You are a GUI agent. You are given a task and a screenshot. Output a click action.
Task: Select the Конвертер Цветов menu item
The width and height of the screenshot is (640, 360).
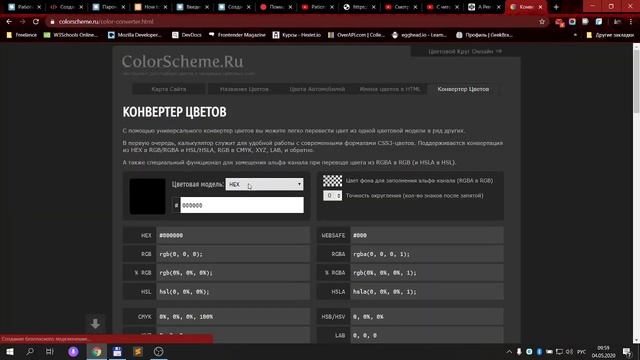[x=463, y=89]
